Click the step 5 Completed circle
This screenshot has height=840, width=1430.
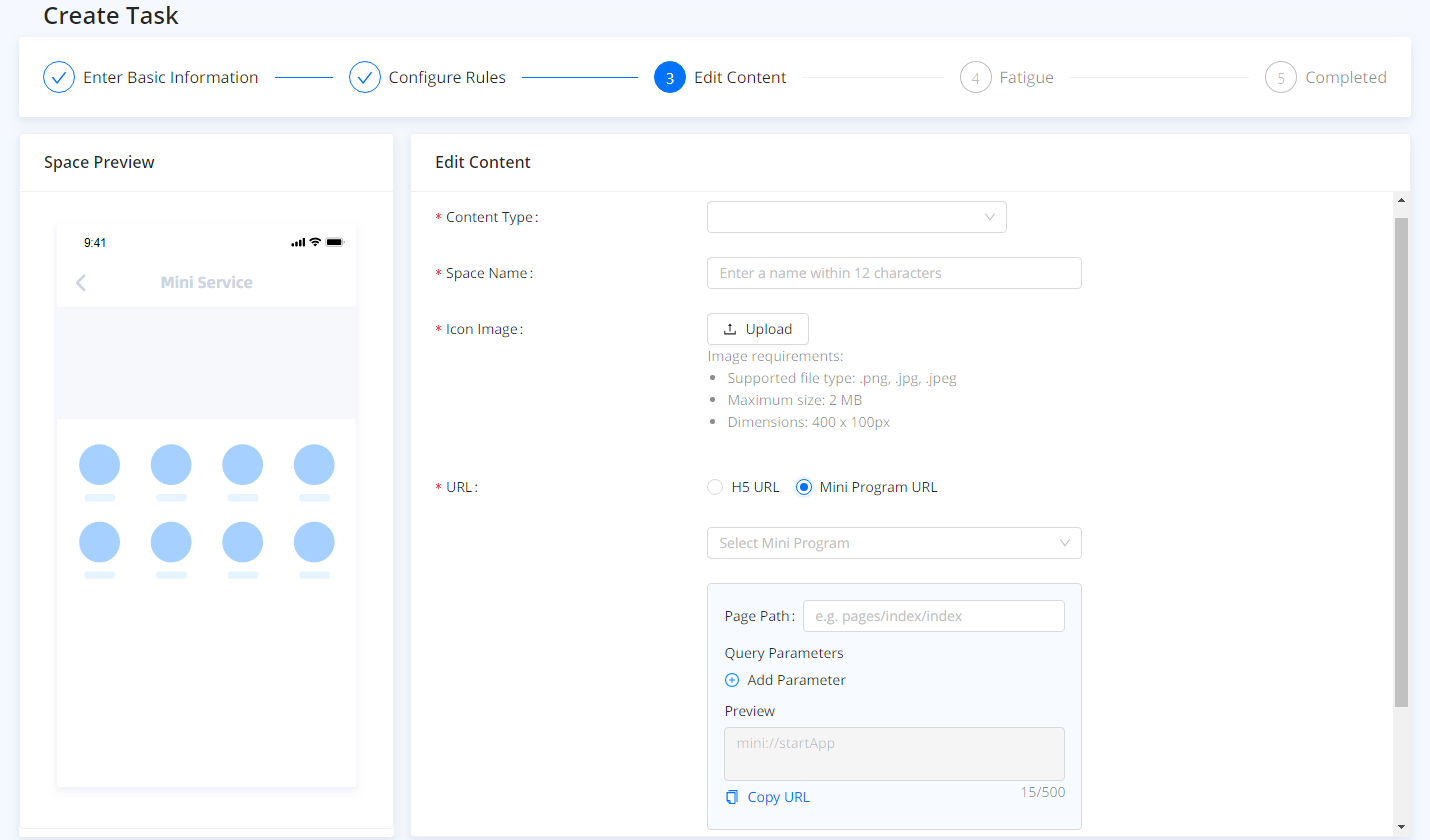[1280, 77]
